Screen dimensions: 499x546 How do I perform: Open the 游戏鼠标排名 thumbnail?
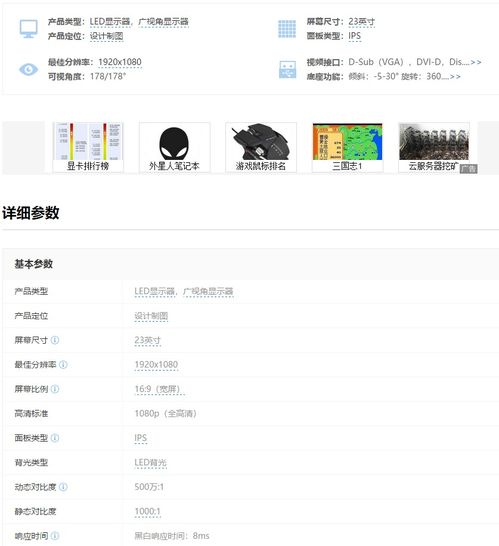[x=261, y=147]
